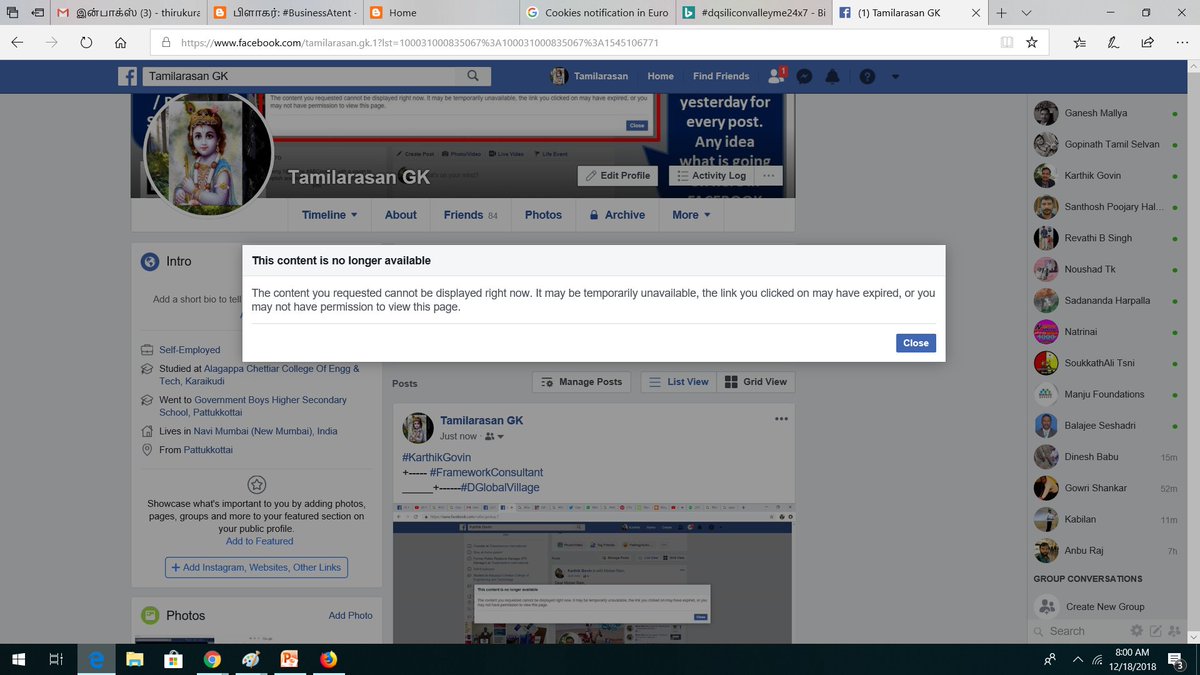The height and width of the screenshot is (675, 1200).
Task: Open chat with Gowri Shankar
Action: pos(1106,488)
